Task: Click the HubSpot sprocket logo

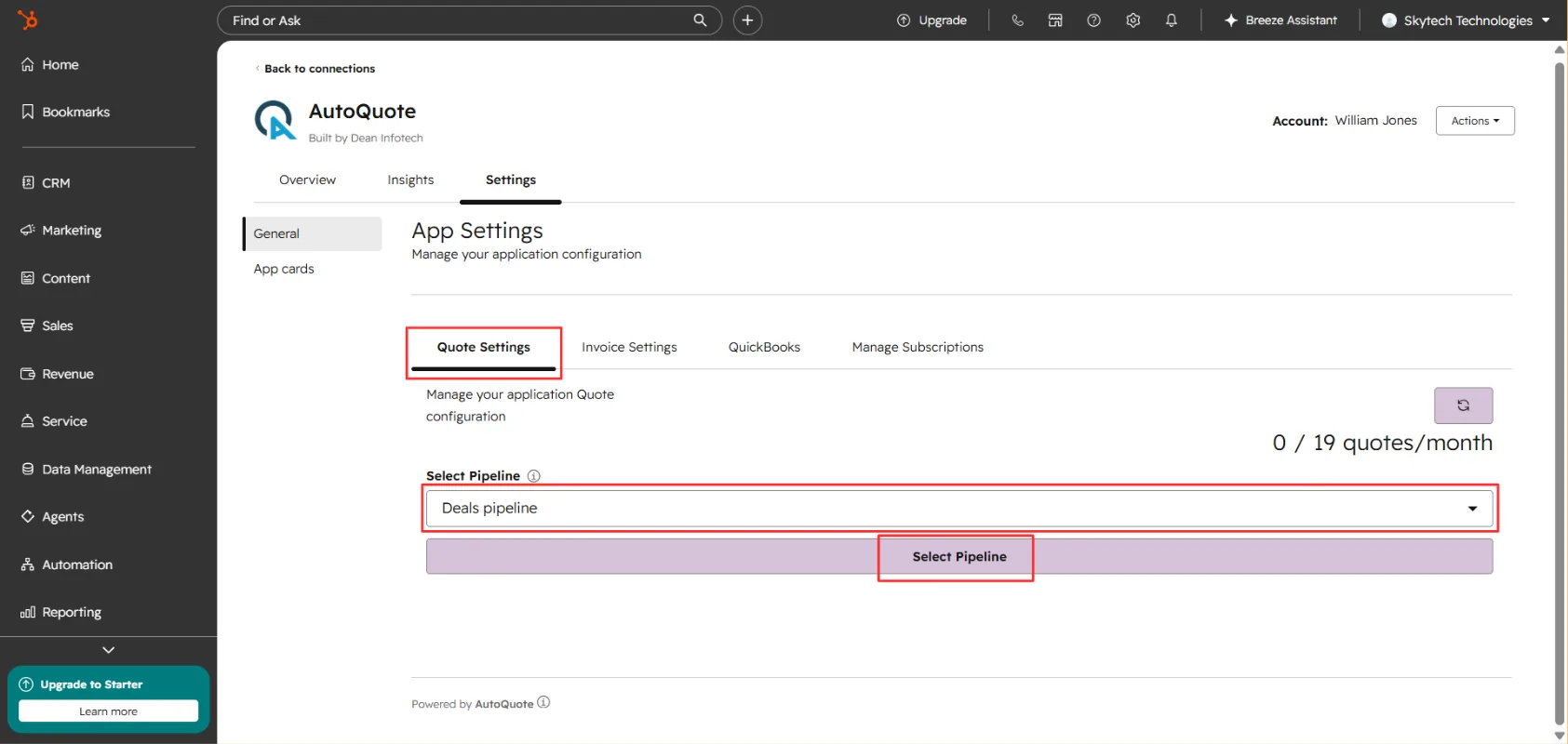Action: click(x=28, y=20)
